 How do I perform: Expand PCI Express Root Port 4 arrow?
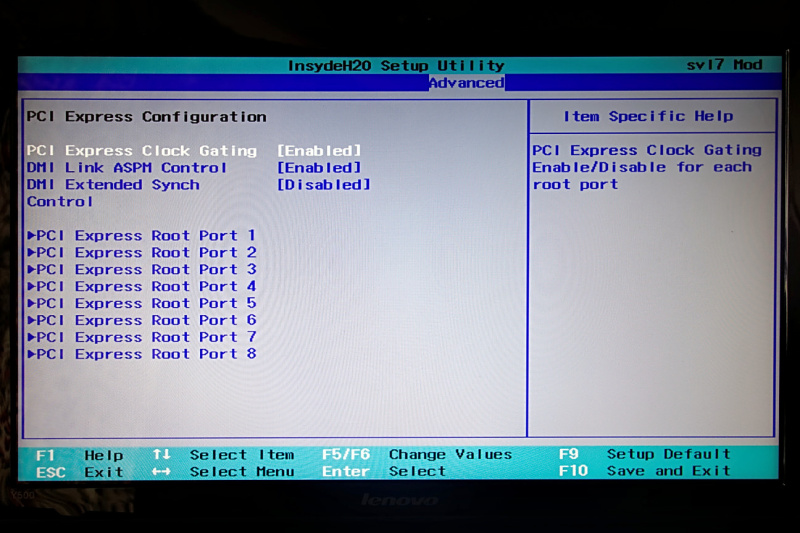(x=31, y=286)
